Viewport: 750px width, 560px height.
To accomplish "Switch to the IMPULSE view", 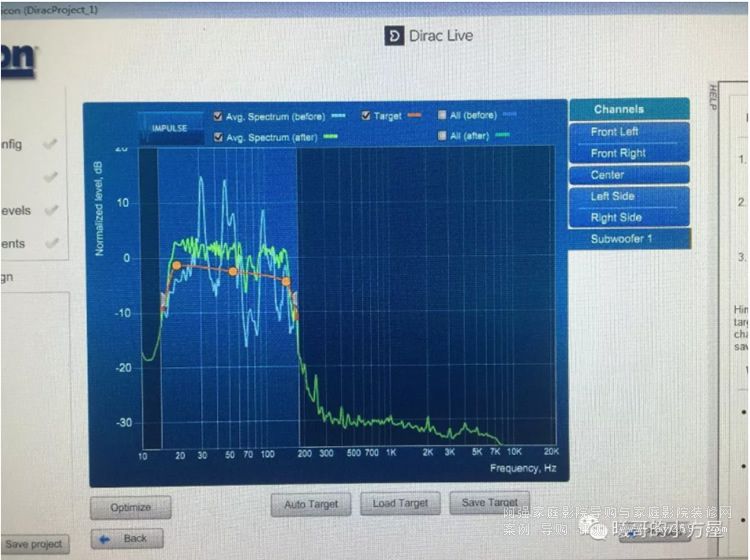I will (x=169, y=129).
